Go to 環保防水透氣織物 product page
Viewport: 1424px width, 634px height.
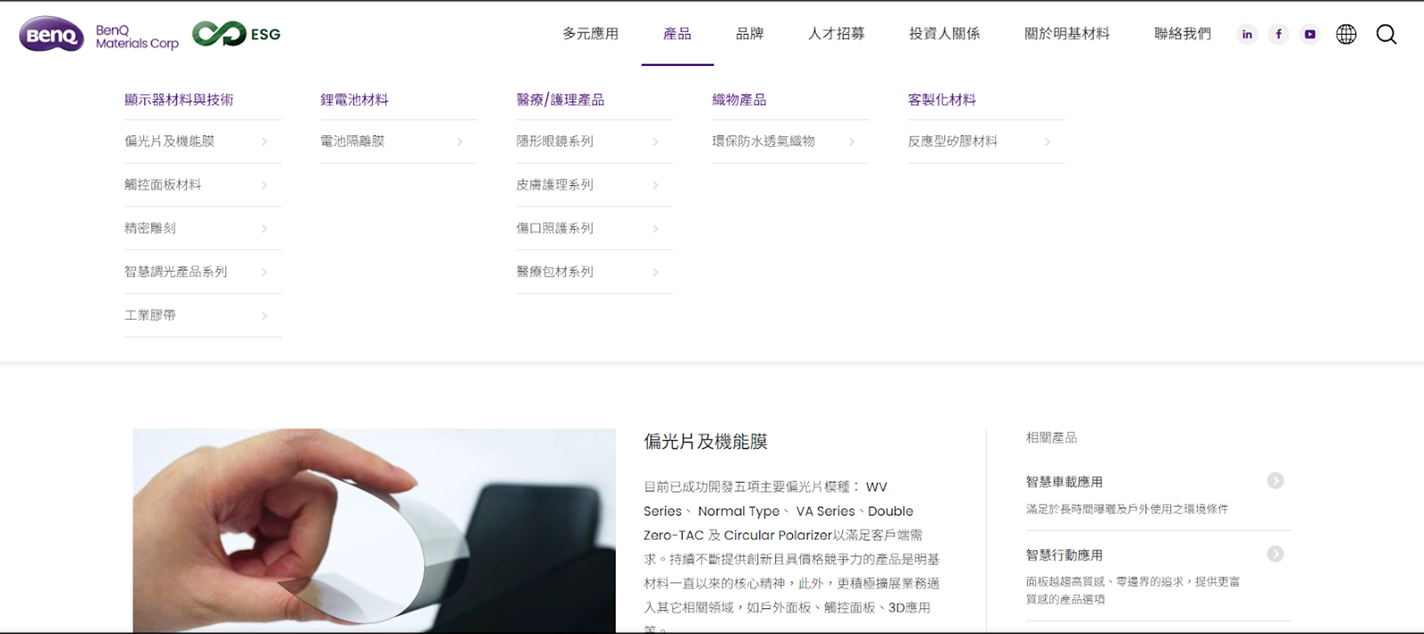(763, 142)
